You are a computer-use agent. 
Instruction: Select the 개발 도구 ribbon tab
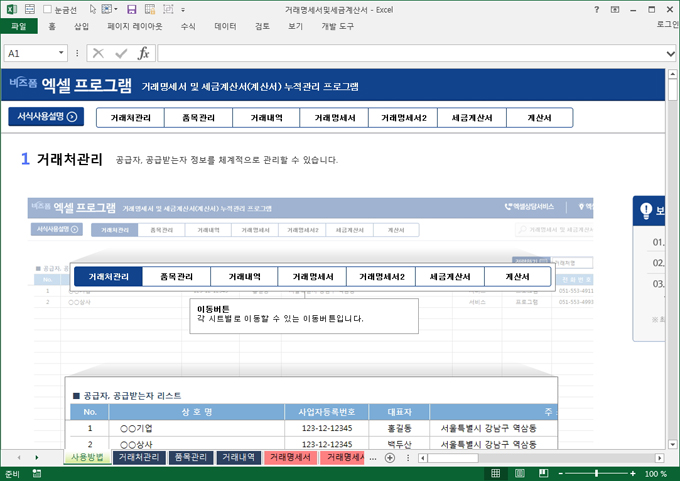point(337,26)
